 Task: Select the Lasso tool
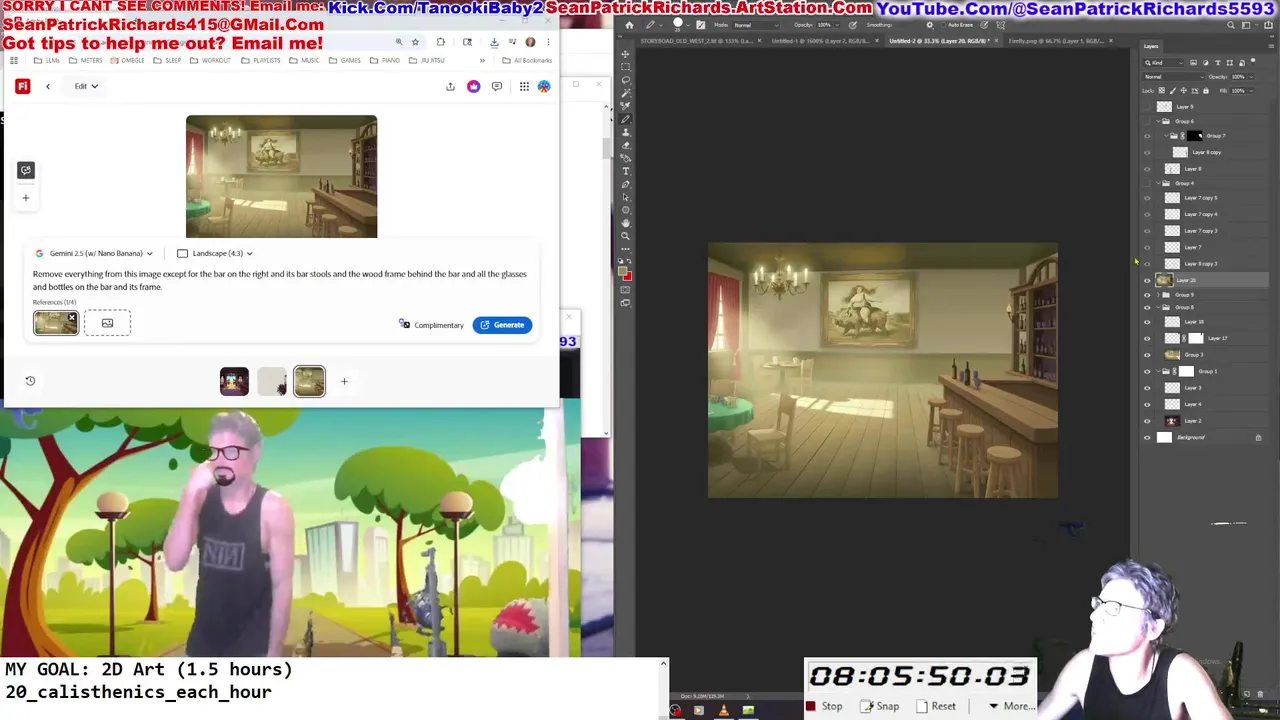coord(626,80)
